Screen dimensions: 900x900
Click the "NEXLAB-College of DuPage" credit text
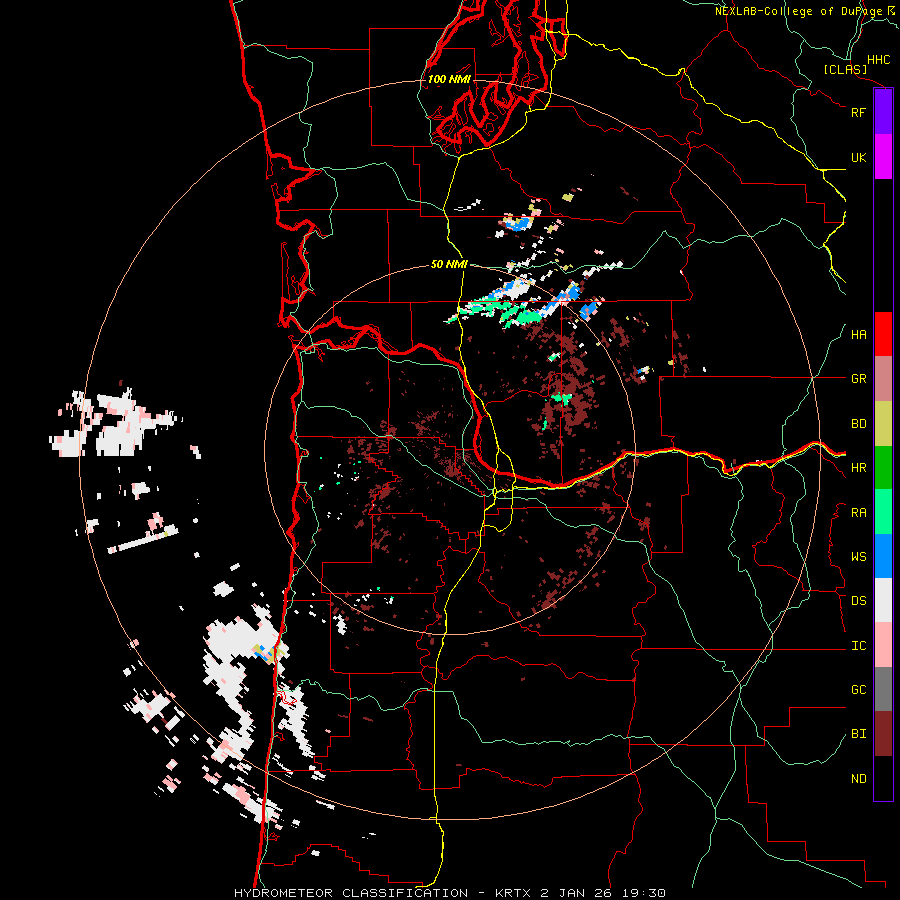(799, 11)
